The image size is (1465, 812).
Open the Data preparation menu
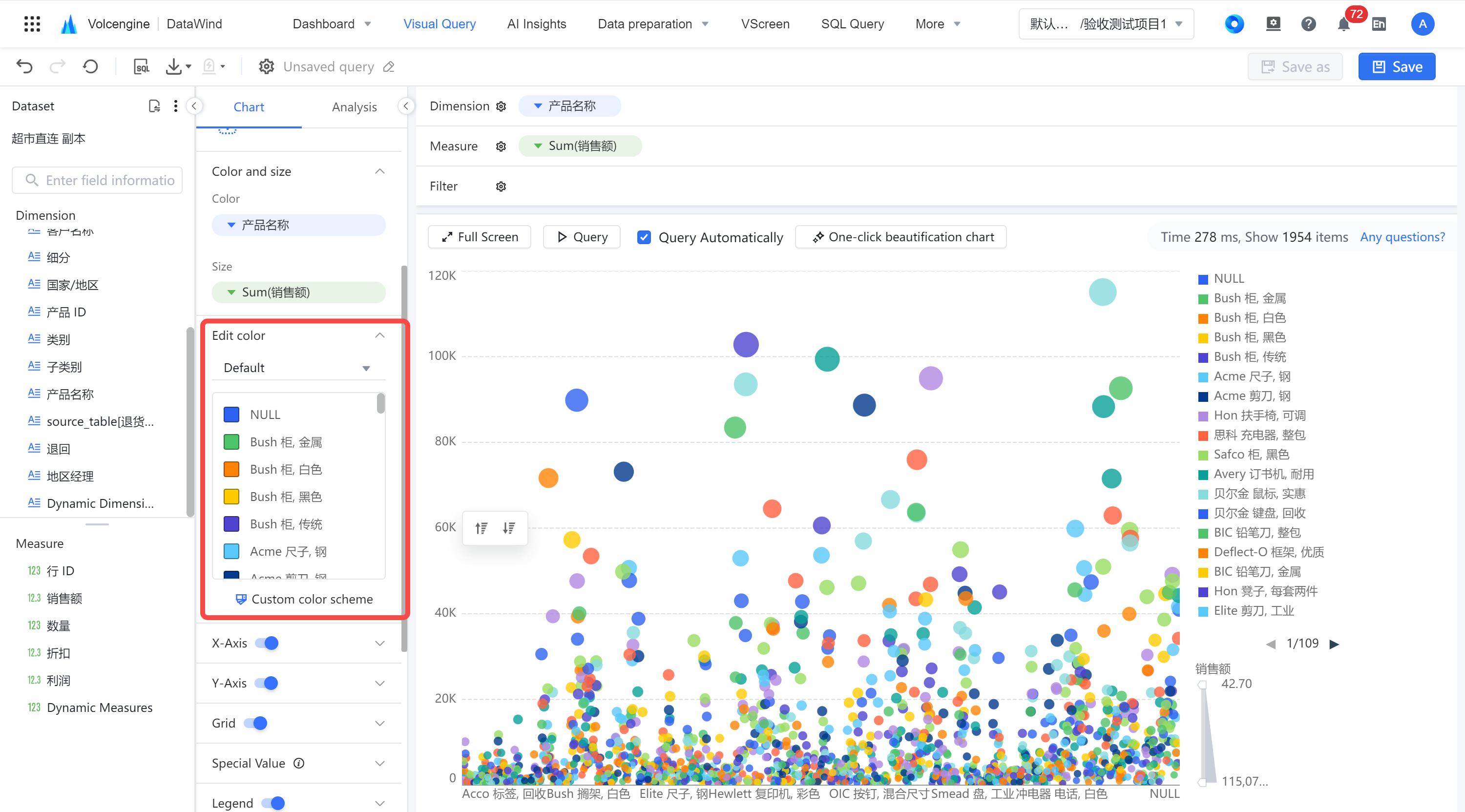[x=653, y=24]
